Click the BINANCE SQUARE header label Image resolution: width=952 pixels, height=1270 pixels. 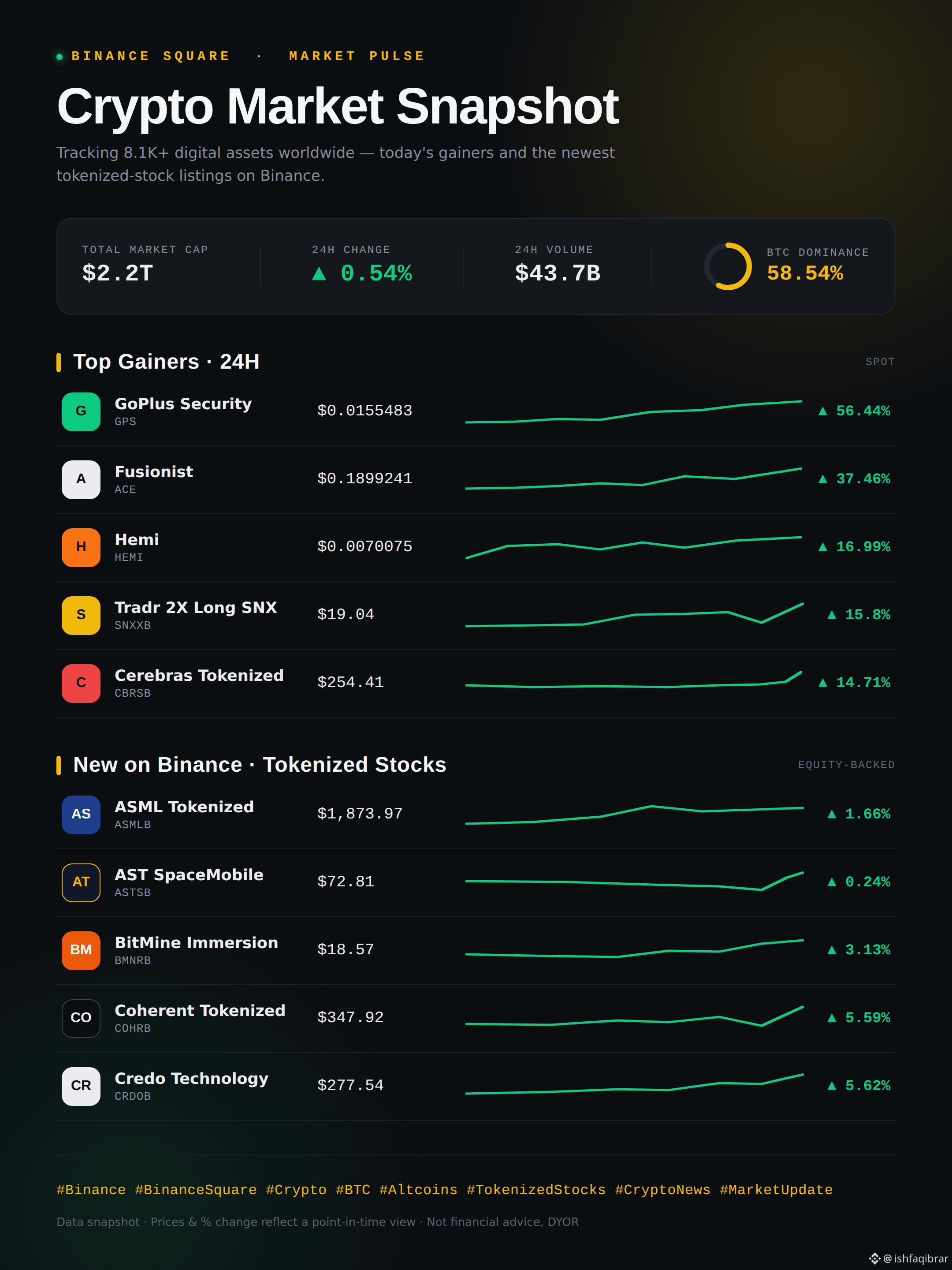coord(150,56)
